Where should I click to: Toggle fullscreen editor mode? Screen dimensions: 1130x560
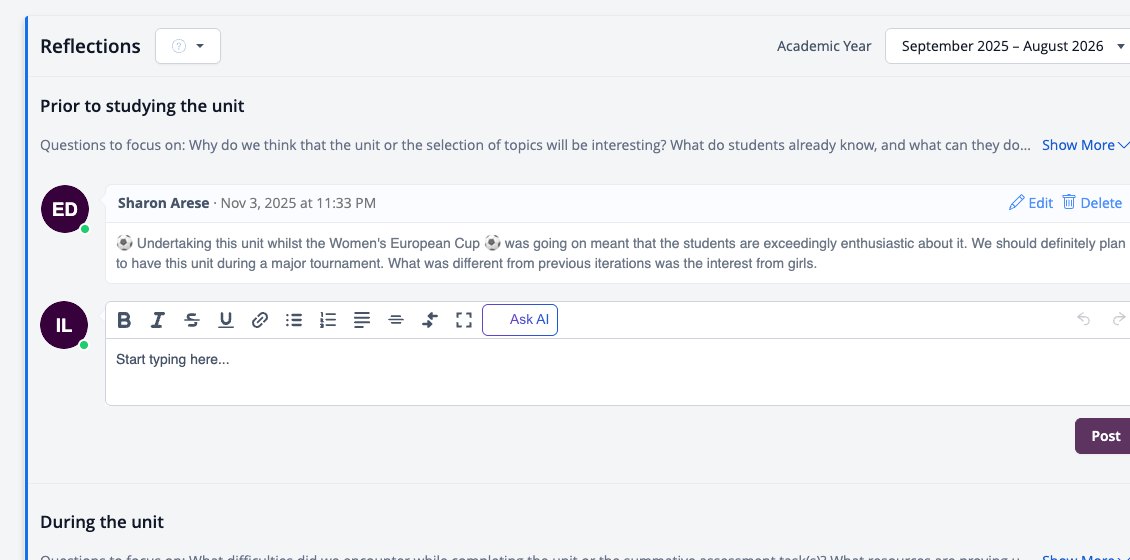click(464, 320)
